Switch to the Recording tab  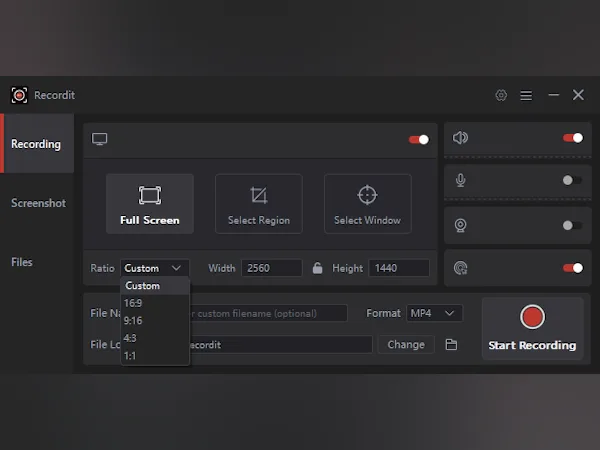tap(37, 143)
